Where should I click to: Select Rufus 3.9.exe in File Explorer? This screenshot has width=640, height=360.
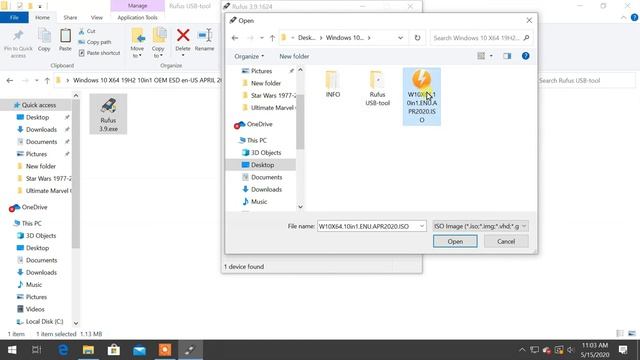click(x=108, y=114)
